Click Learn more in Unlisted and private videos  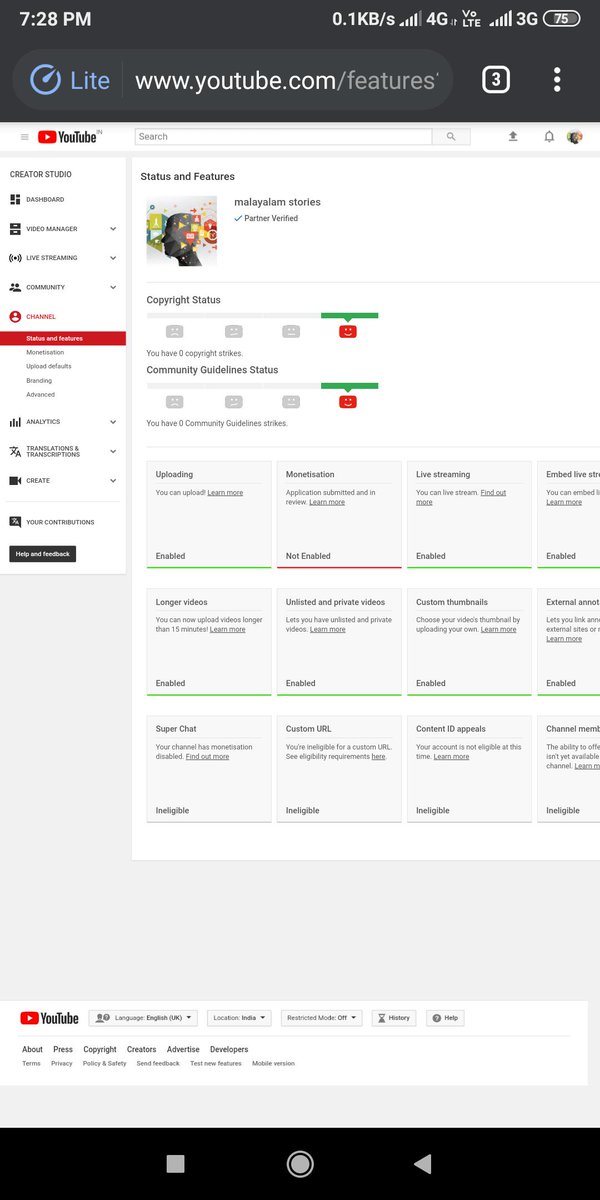[x=328, y=630]
